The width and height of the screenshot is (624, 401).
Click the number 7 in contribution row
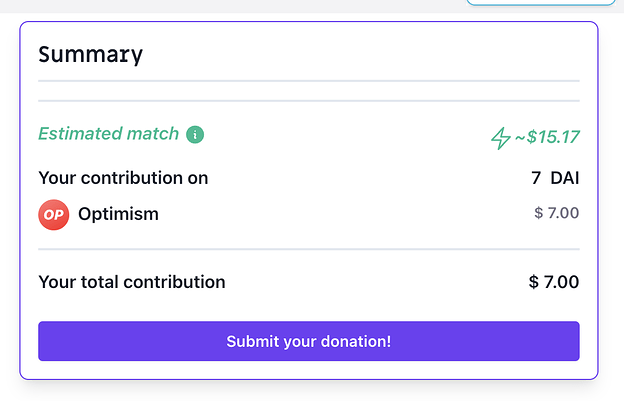click(536, 178)
